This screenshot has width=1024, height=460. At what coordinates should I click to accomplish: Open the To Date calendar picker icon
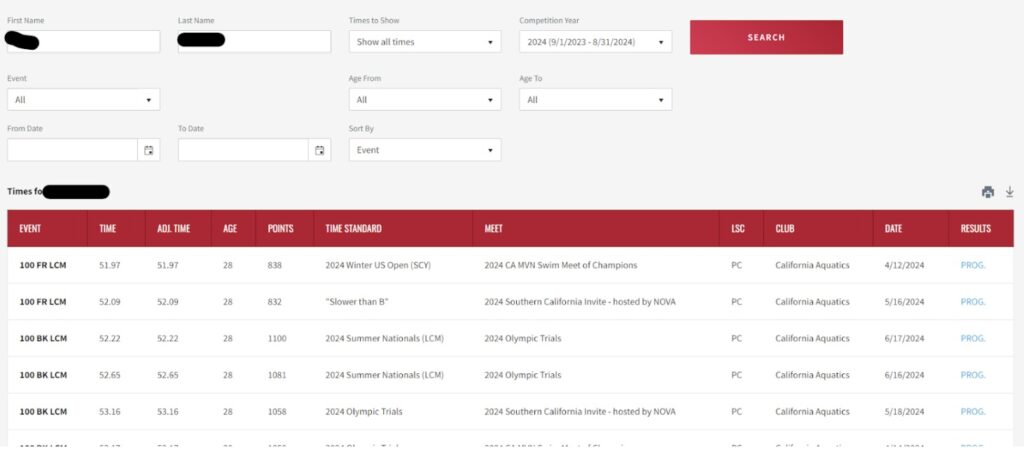tap(320, 150)
